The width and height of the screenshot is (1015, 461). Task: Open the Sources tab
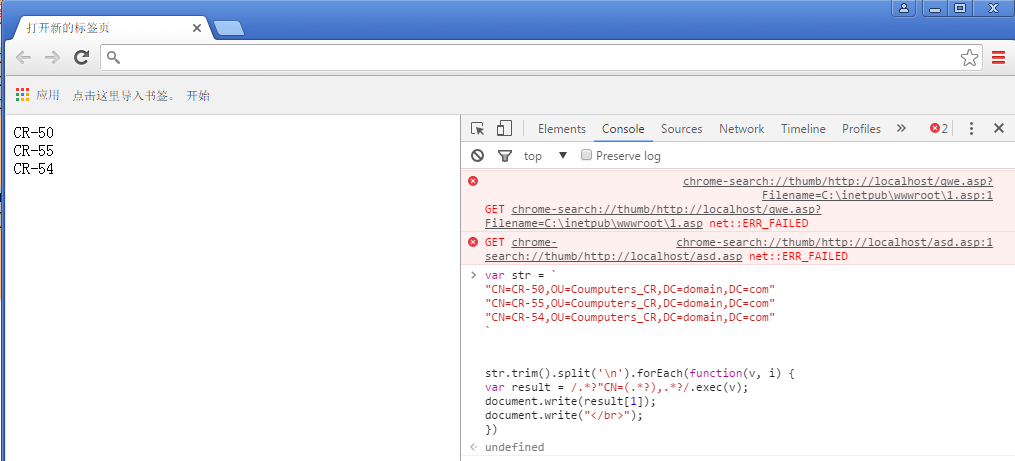click(682, 128)
